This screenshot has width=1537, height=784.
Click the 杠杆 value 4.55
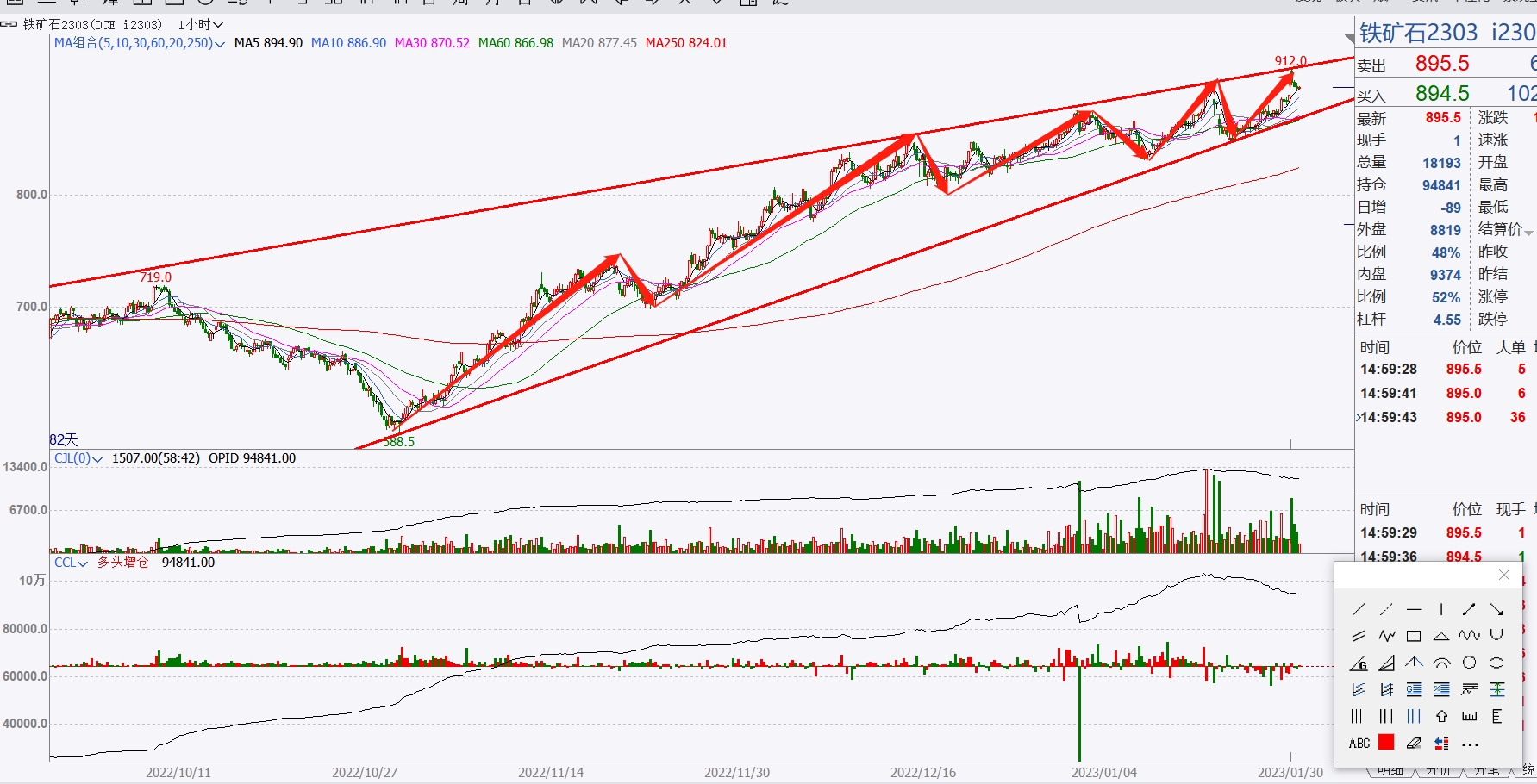coord(1447,320)
